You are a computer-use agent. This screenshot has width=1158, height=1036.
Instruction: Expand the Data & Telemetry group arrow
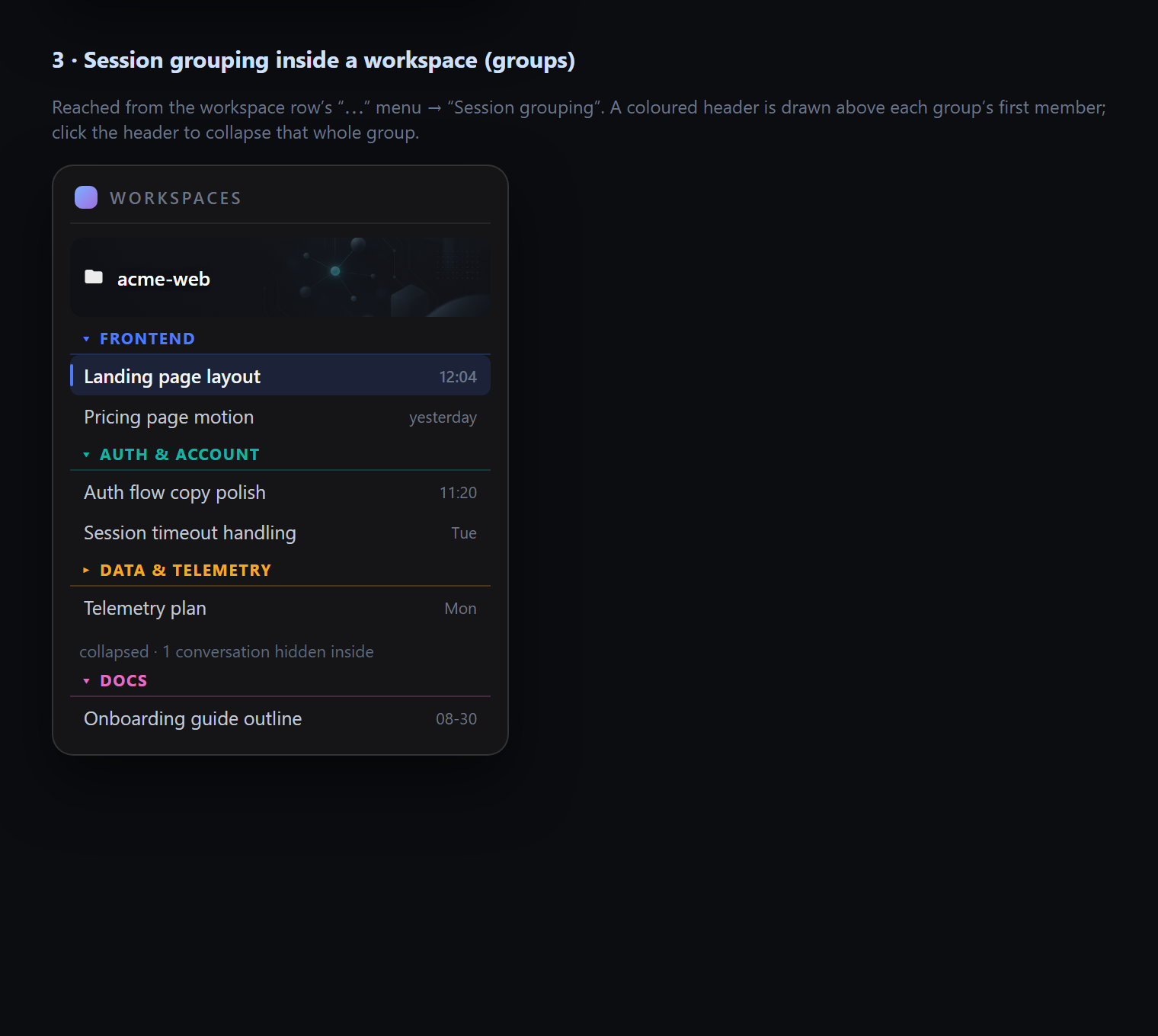tap(86, 570)
